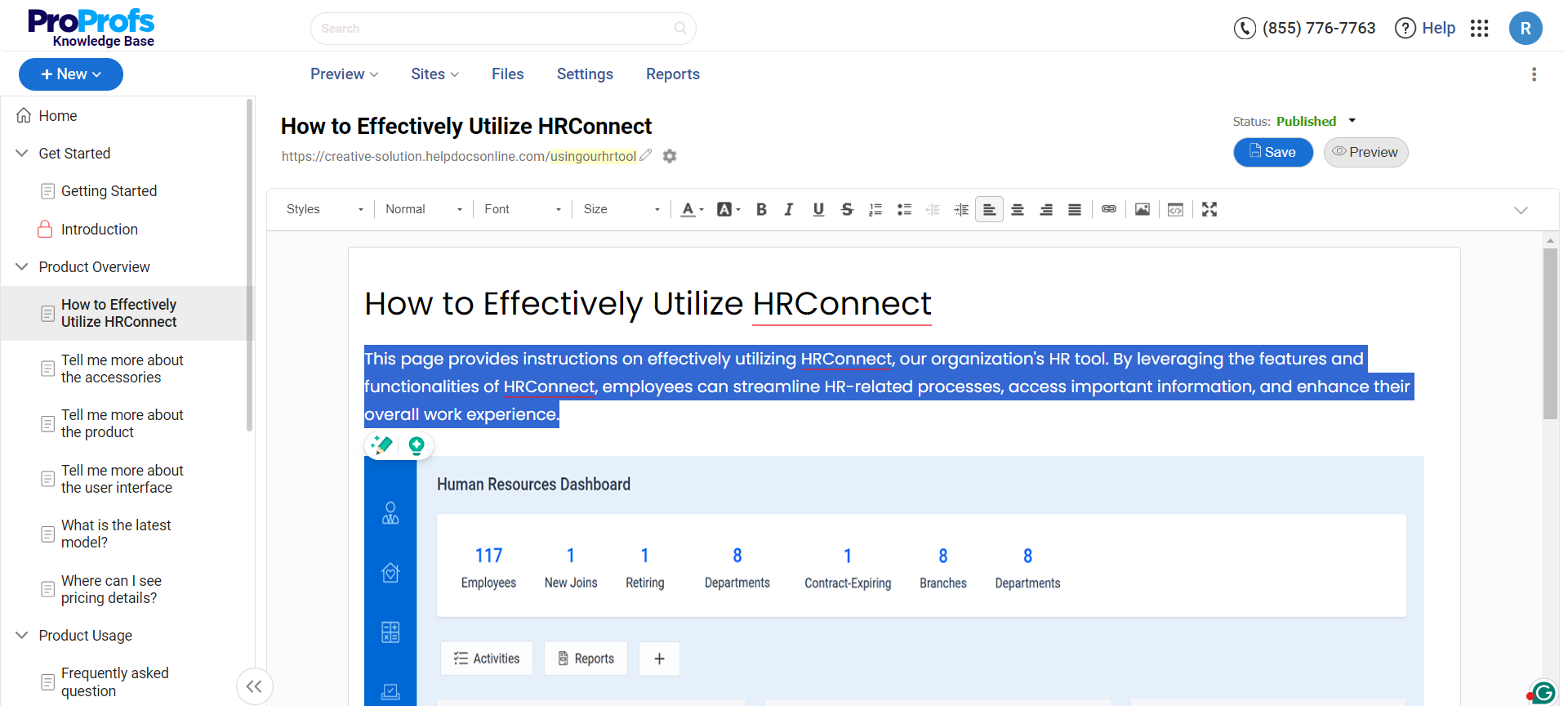
Task: Open Tell me more about user interface
Action: click(x=122, y=479)
